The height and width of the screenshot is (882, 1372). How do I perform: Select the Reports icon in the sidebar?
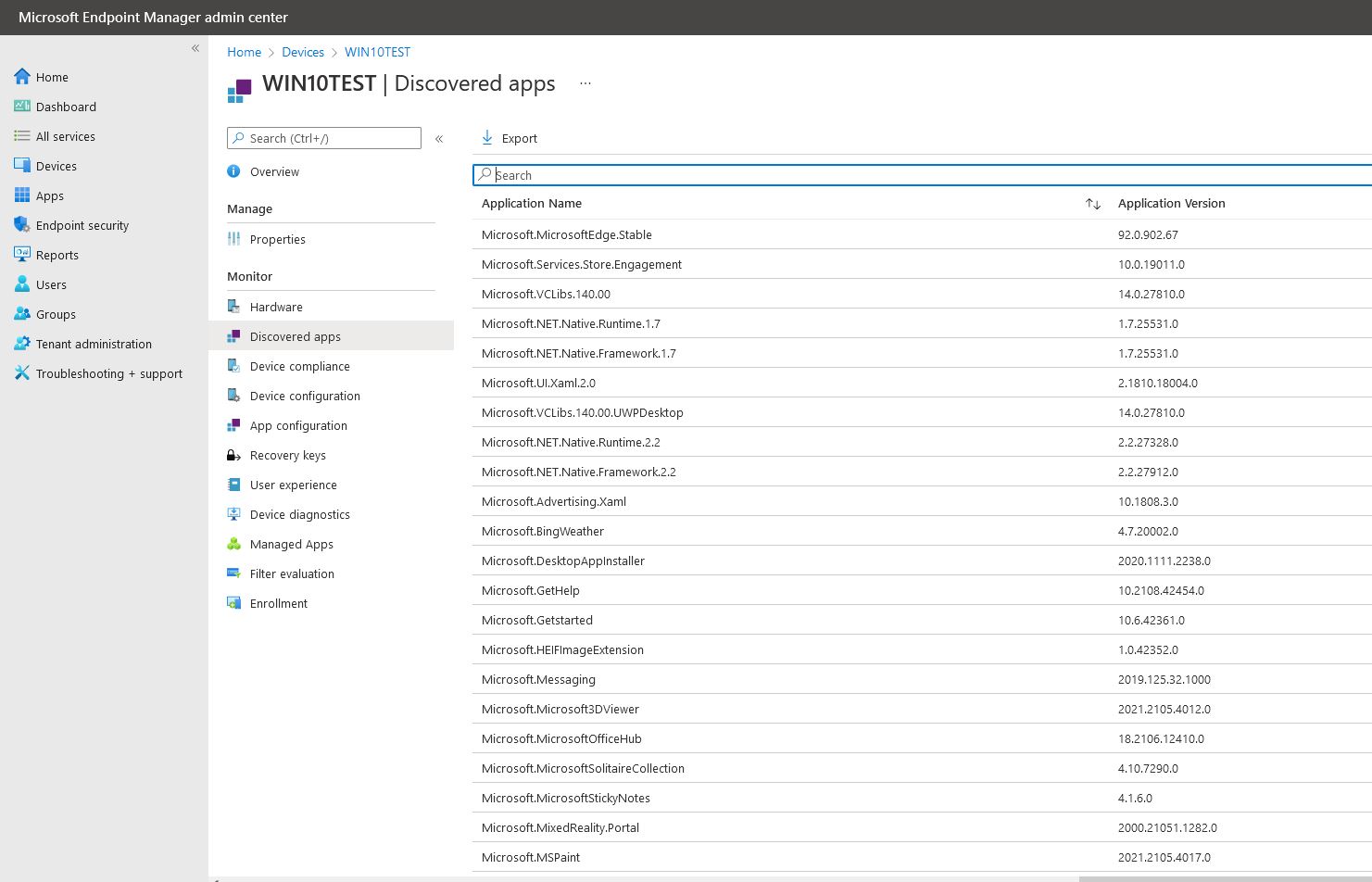(x=57, y=255)
